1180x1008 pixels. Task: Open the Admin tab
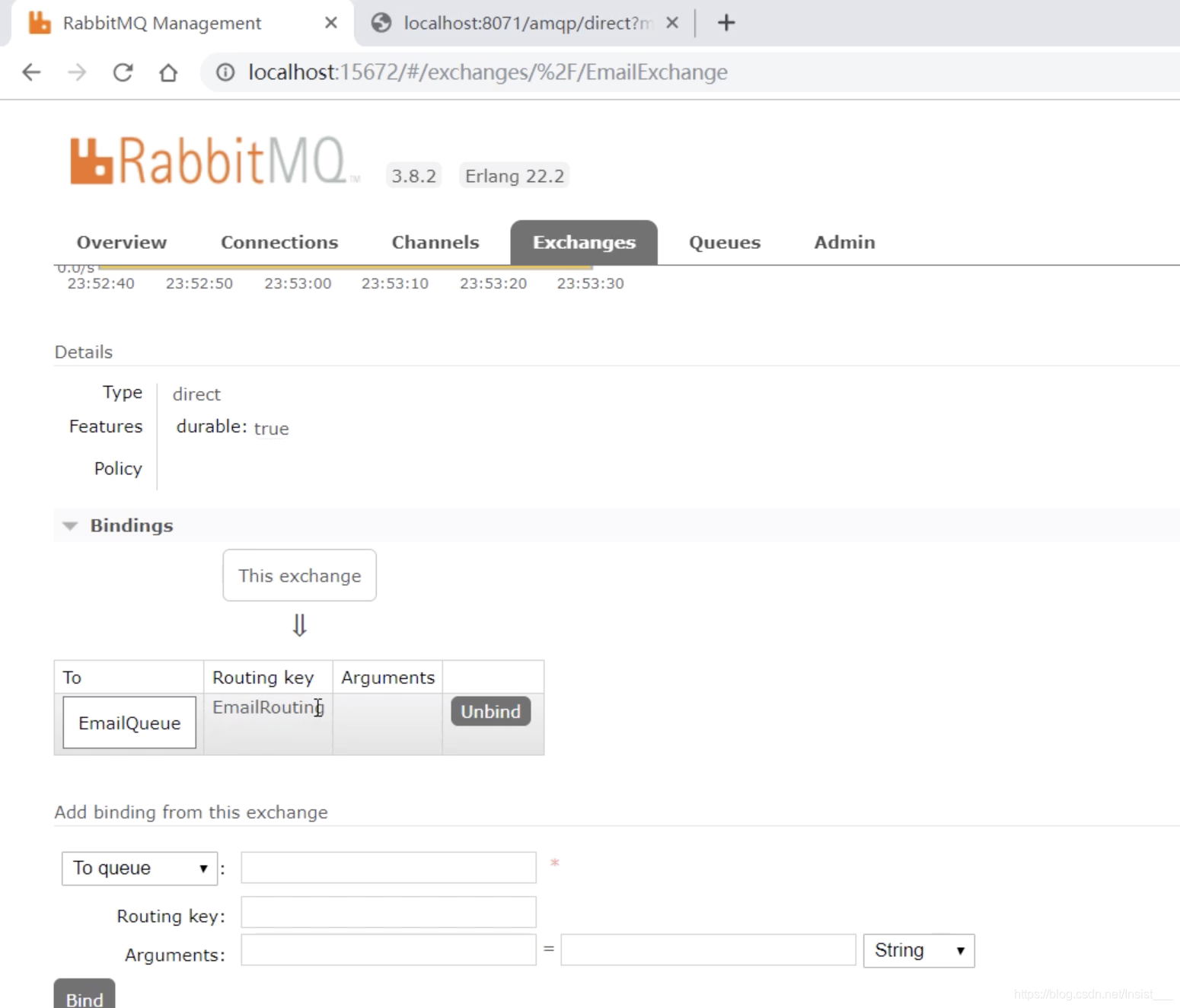click(x=844, y=242)
